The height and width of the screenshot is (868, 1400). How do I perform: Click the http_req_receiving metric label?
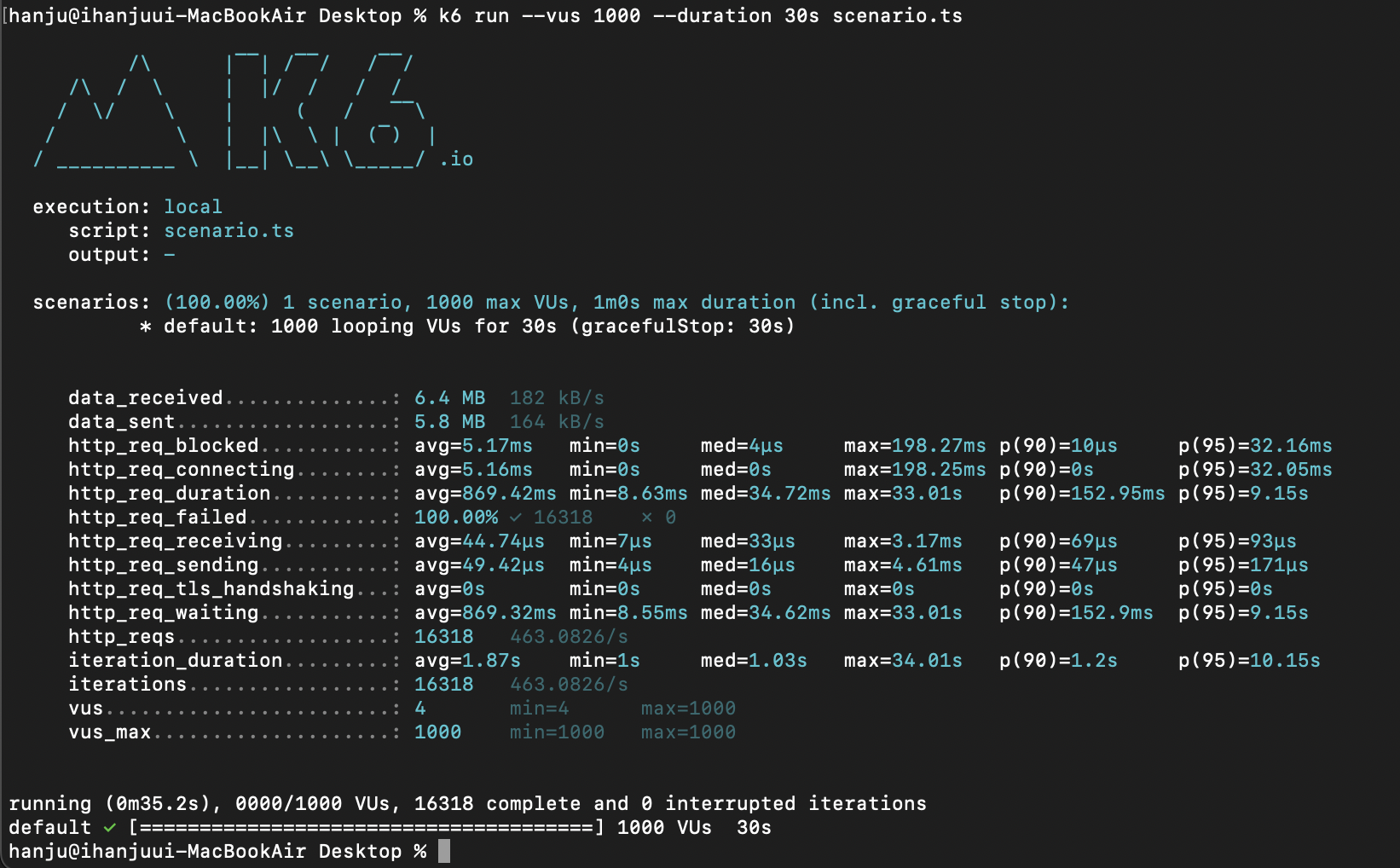tap(176, 541)
